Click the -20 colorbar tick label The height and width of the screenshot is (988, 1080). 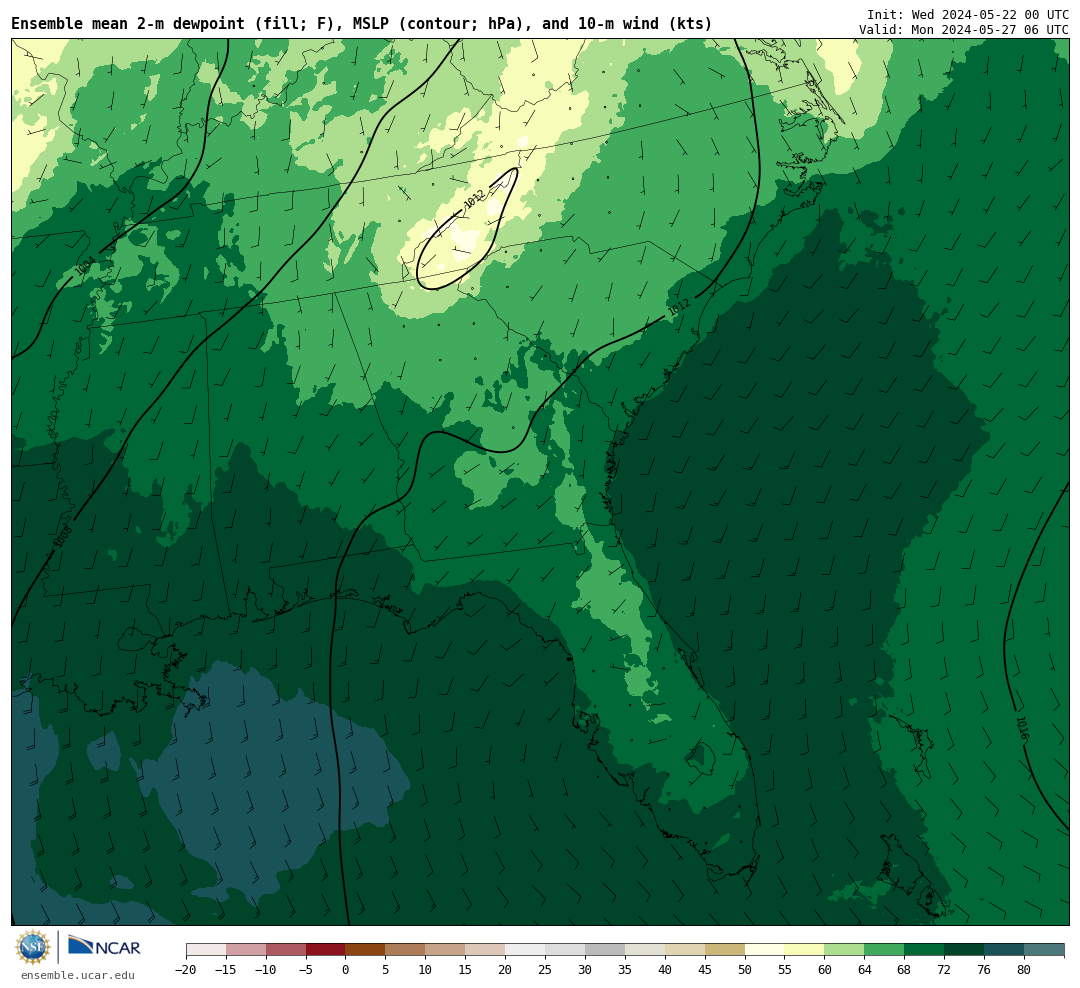pos(186,970)
